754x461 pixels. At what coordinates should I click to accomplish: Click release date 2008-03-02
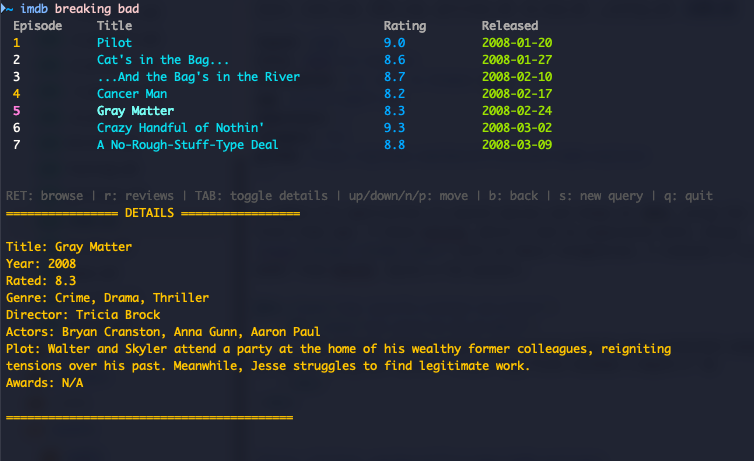[517, 128]
